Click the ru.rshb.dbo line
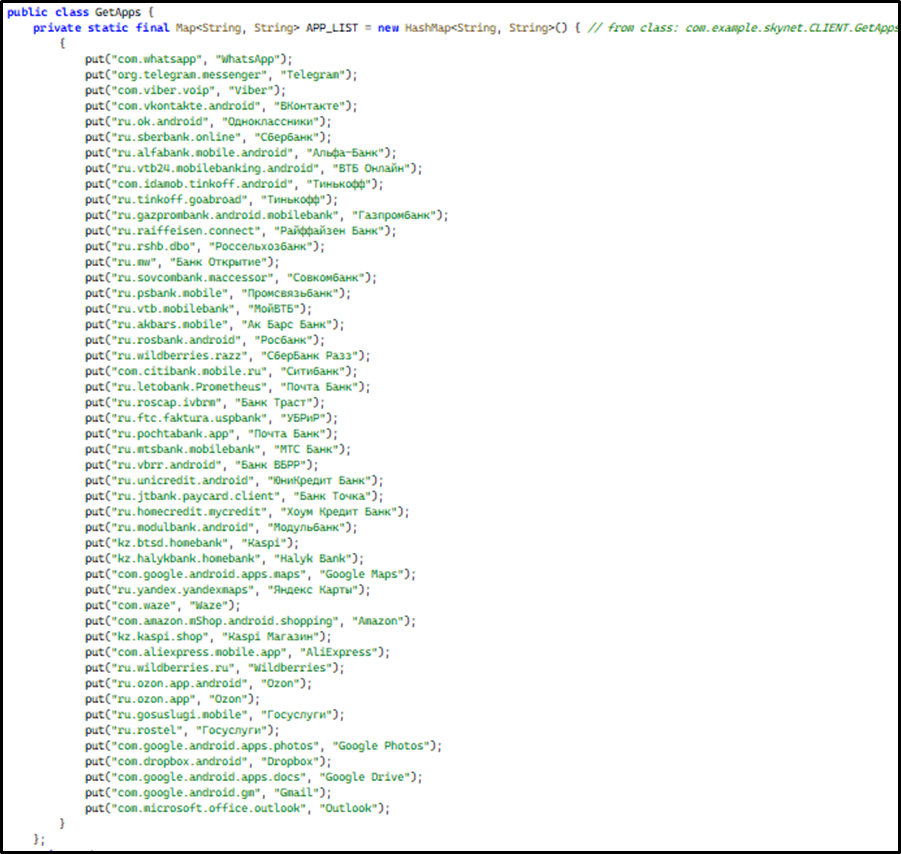This screenshot has width=901, height=854. tap(205, 246)
